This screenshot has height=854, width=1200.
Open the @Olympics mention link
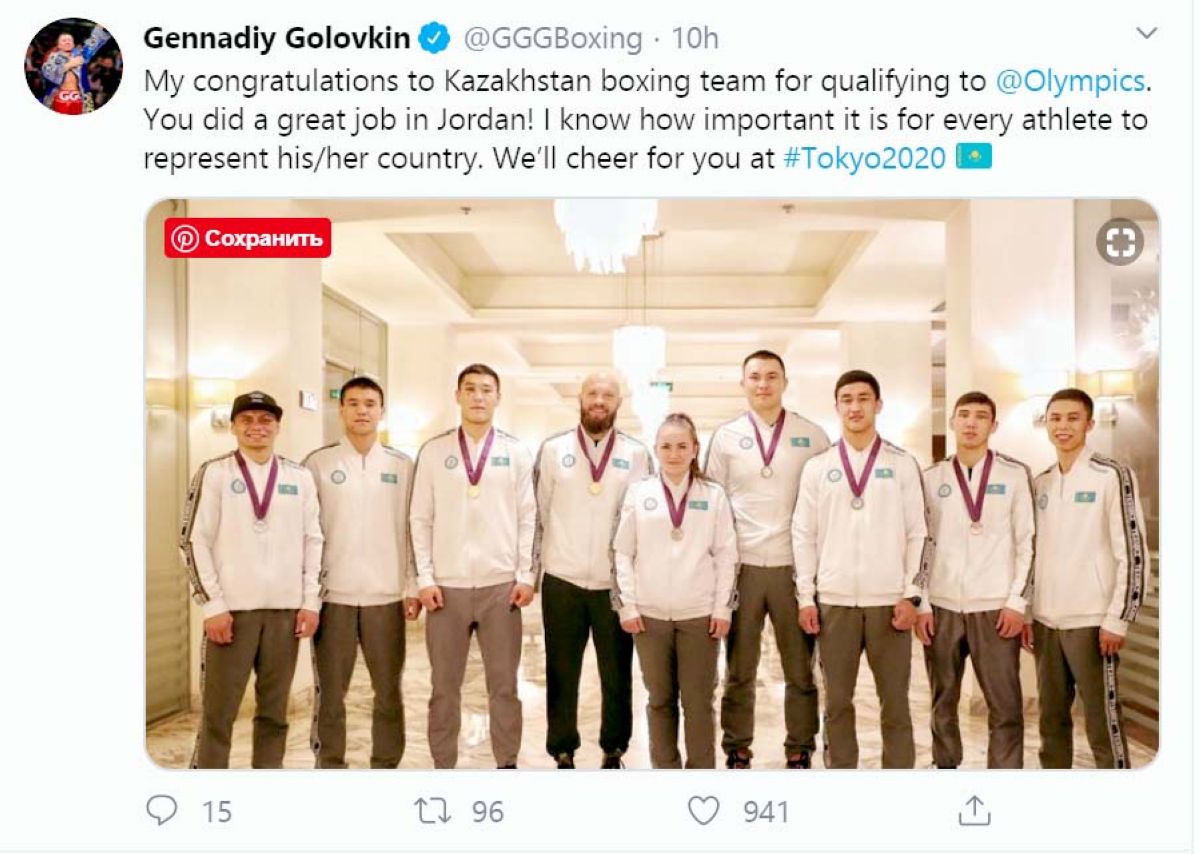click(1069, 81)
